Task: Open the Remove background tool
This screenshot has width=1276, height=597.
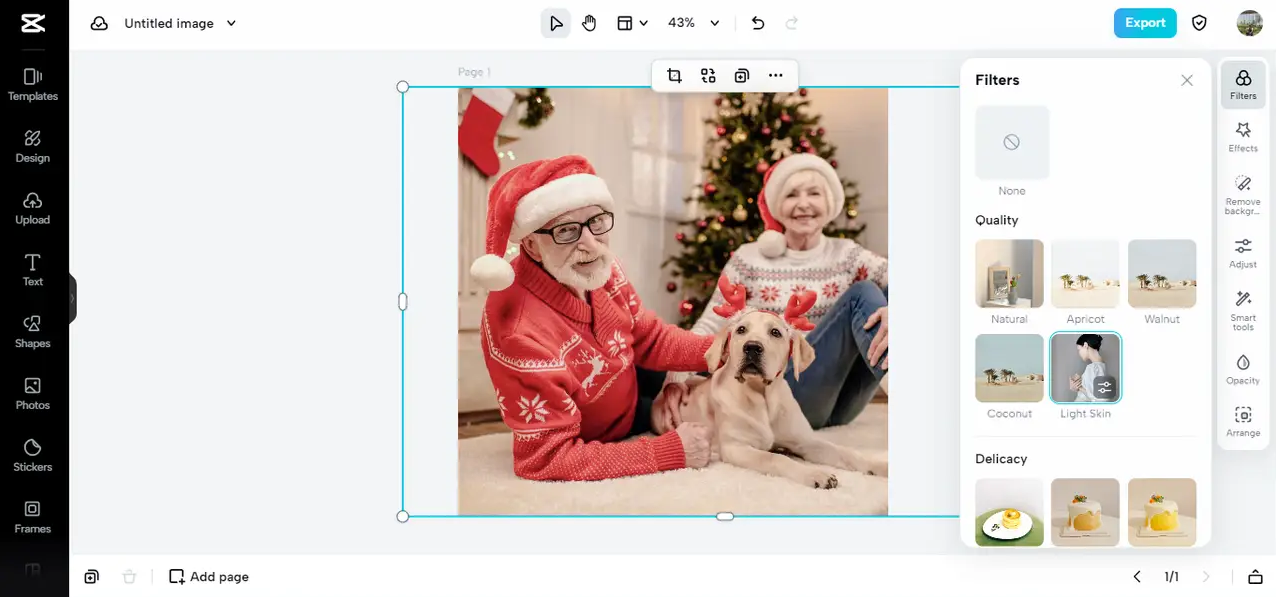Action: (x=1243, y=195)
